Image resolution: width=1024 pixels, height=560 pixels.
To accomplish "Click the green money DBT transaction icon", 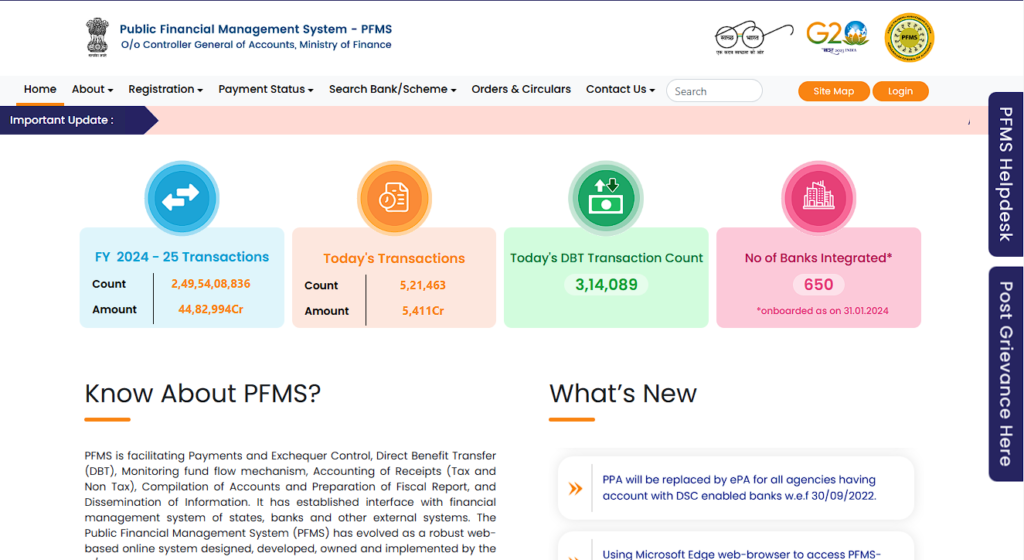I will click(606, 198).
